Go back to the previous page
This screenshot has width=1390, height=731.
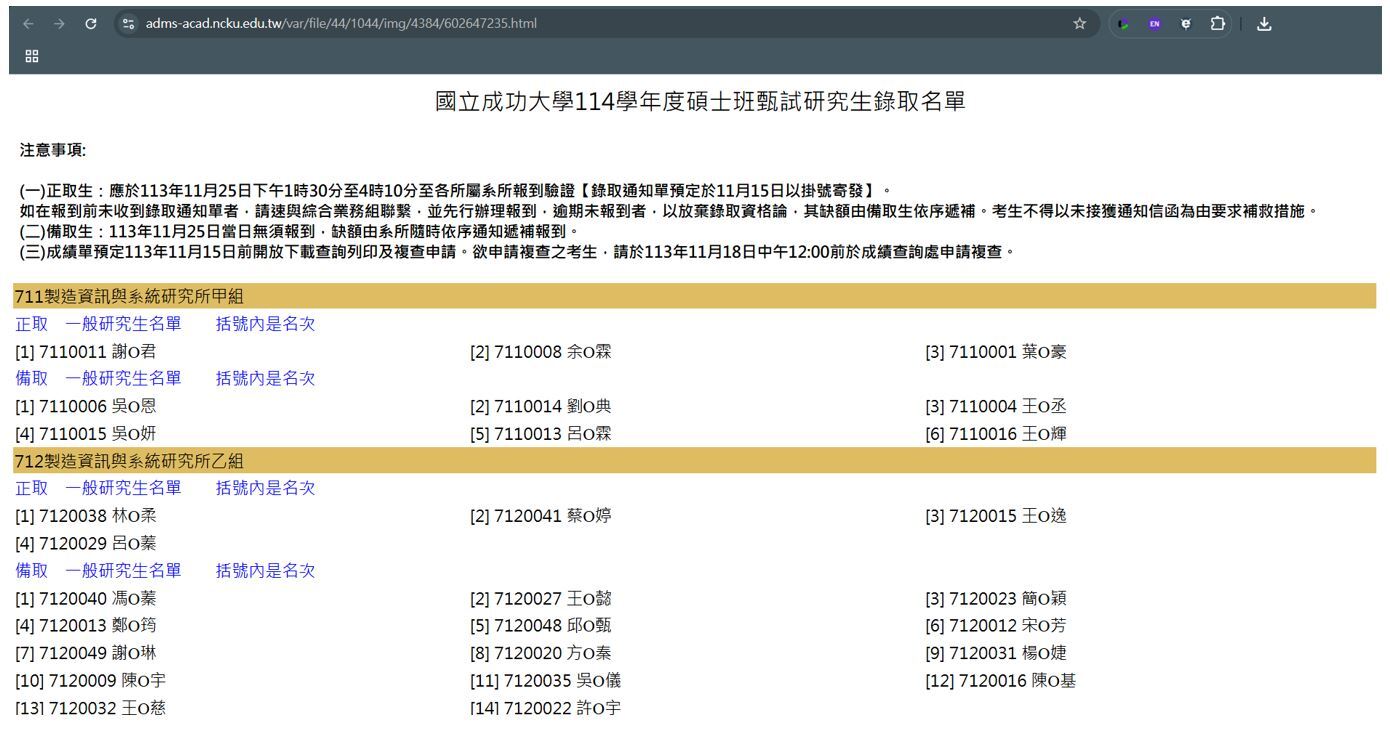pos(29,23)
